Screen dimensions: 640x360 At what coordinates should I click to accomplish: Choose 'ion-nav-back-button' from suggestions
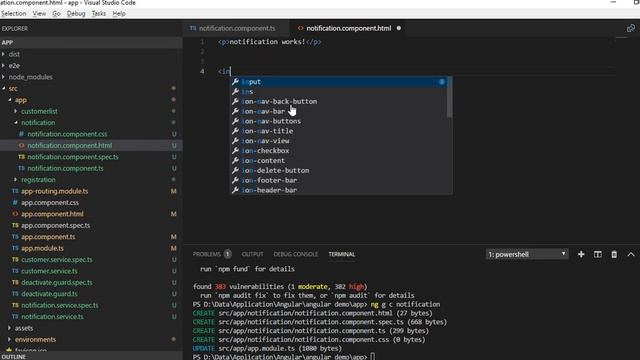(x=339, y=101)
